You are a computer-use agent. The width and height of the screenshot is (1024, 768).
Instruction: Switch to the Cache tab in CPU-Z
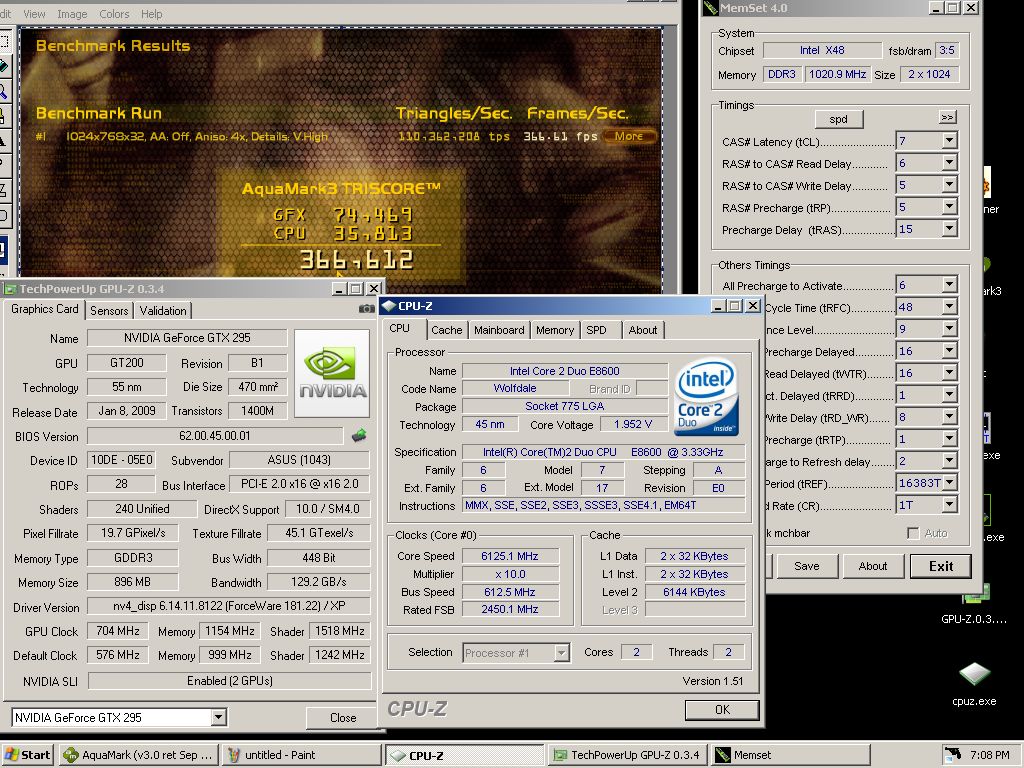tap(447, 330)
